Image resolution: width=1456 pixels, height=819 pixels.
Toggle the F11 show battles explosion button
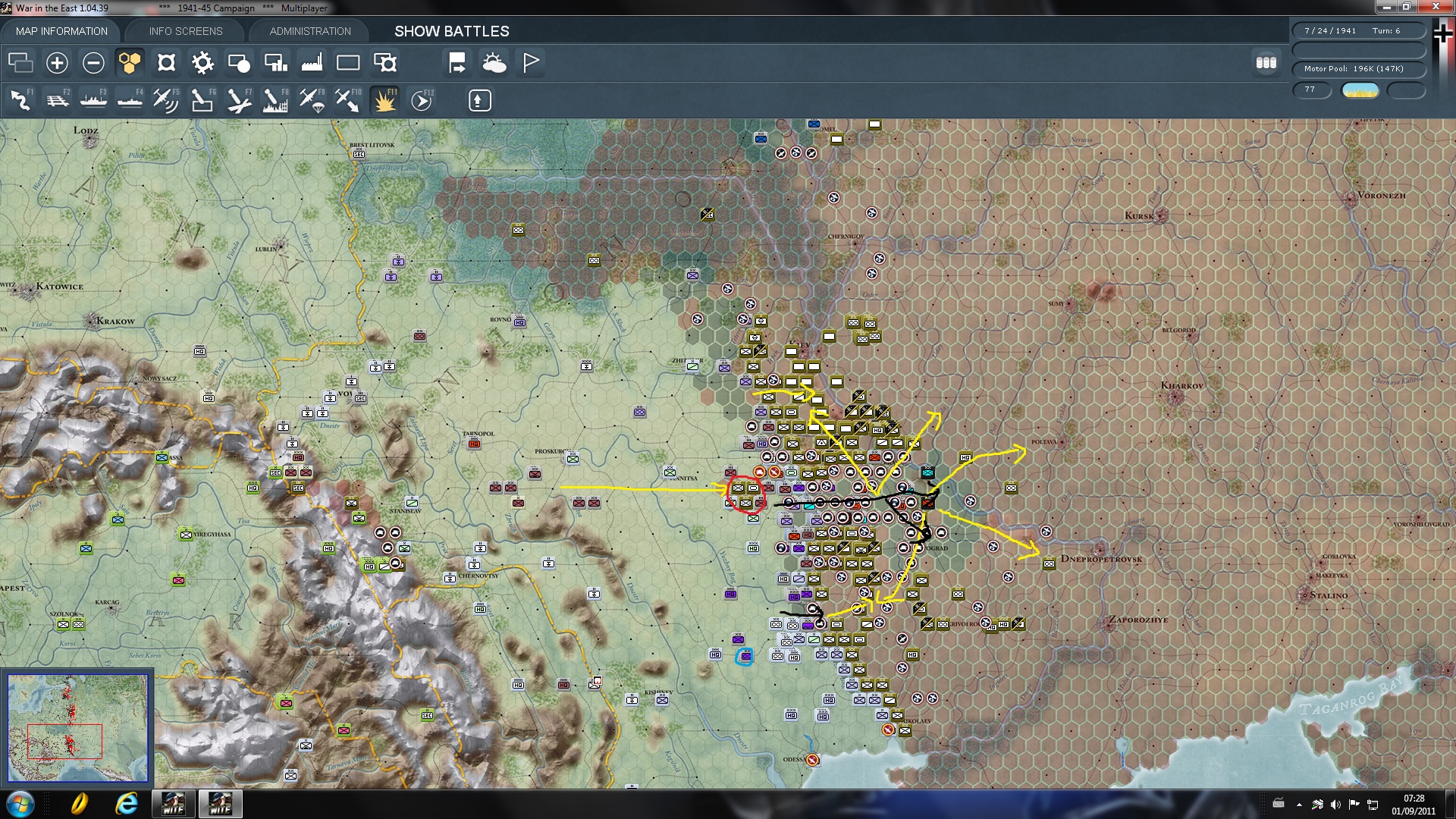[x=384, y=100]
